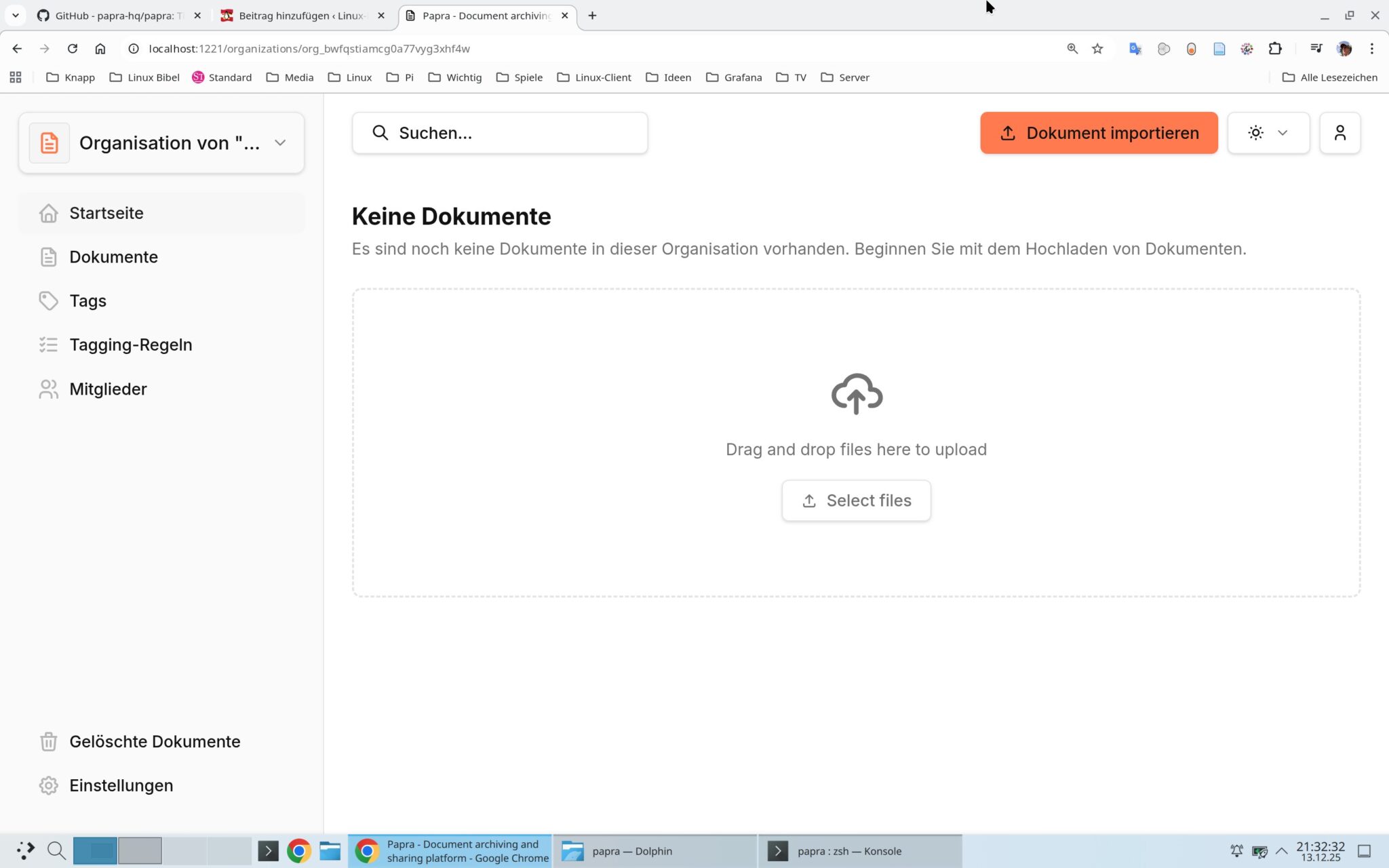The height and width of the screenshot is (868, 1389).
Task: Focus the Suchen search field
Action: [500, 133]
